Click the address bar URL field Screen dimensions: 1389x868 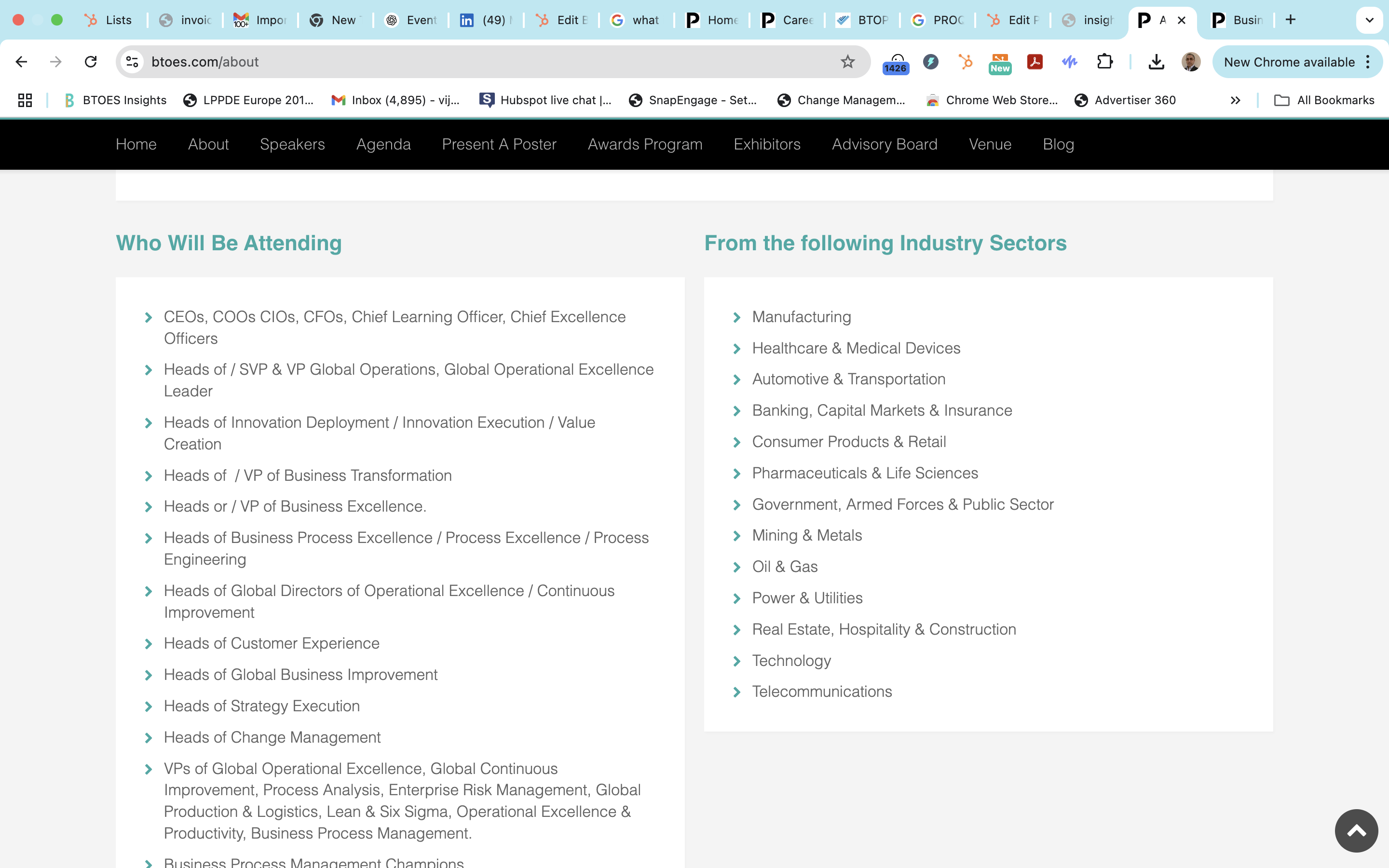(x=459, y=62)
